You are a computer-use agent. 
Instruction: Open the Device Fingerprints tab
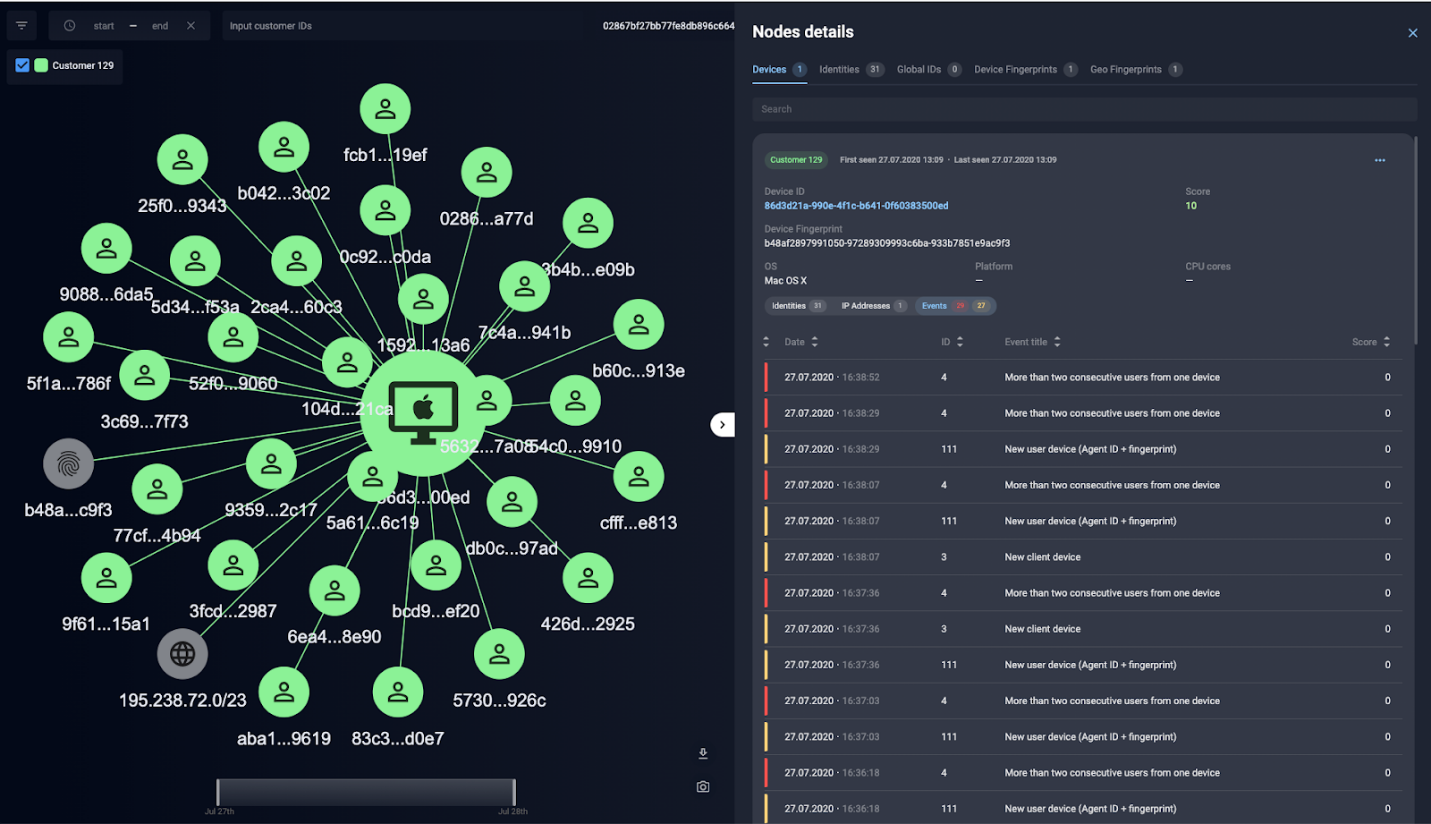click(x=1026, y=70)
